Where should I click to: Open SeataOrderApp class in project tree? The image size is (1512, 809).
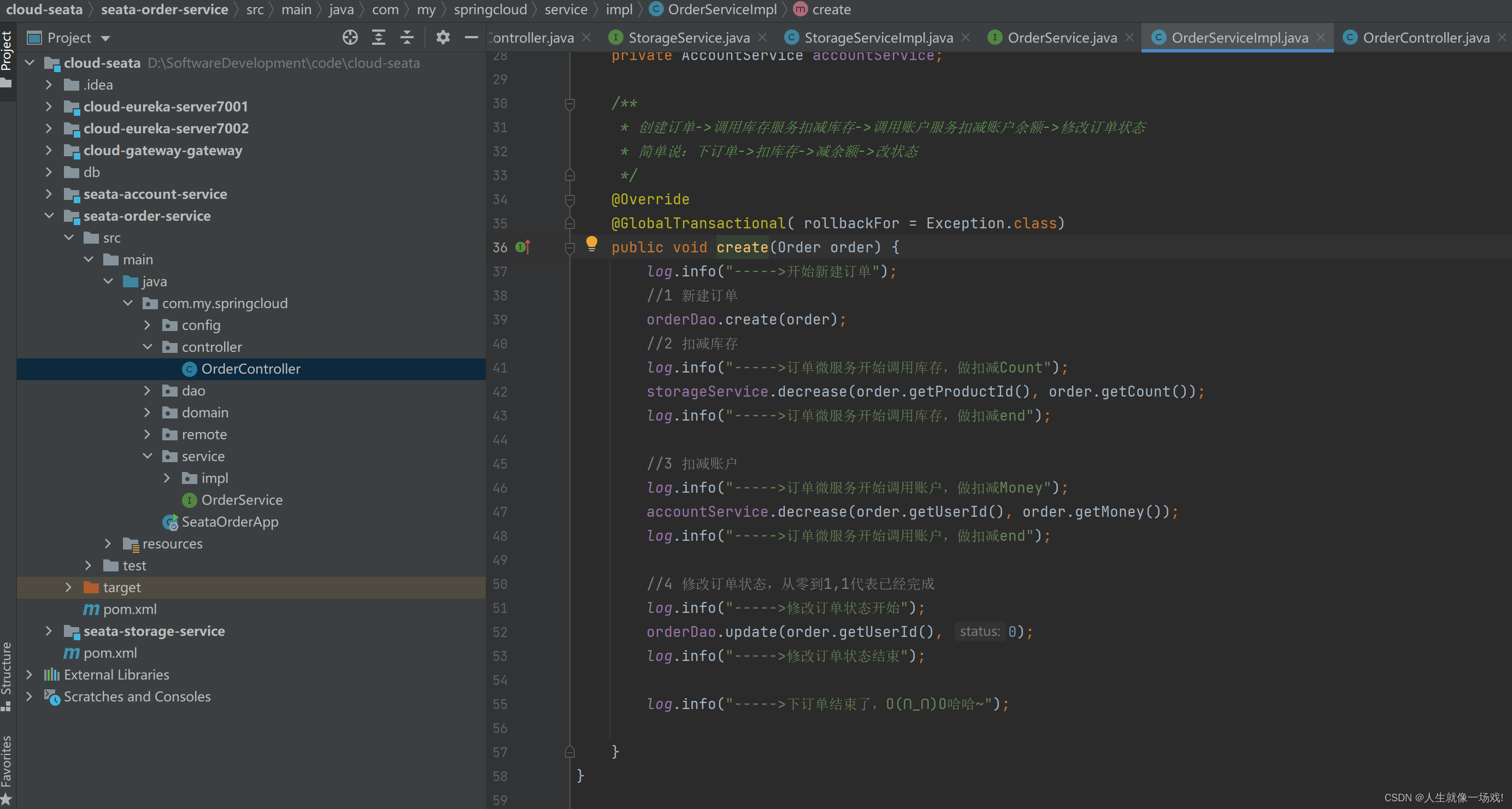pyautogui.click(x=230, y=522)
